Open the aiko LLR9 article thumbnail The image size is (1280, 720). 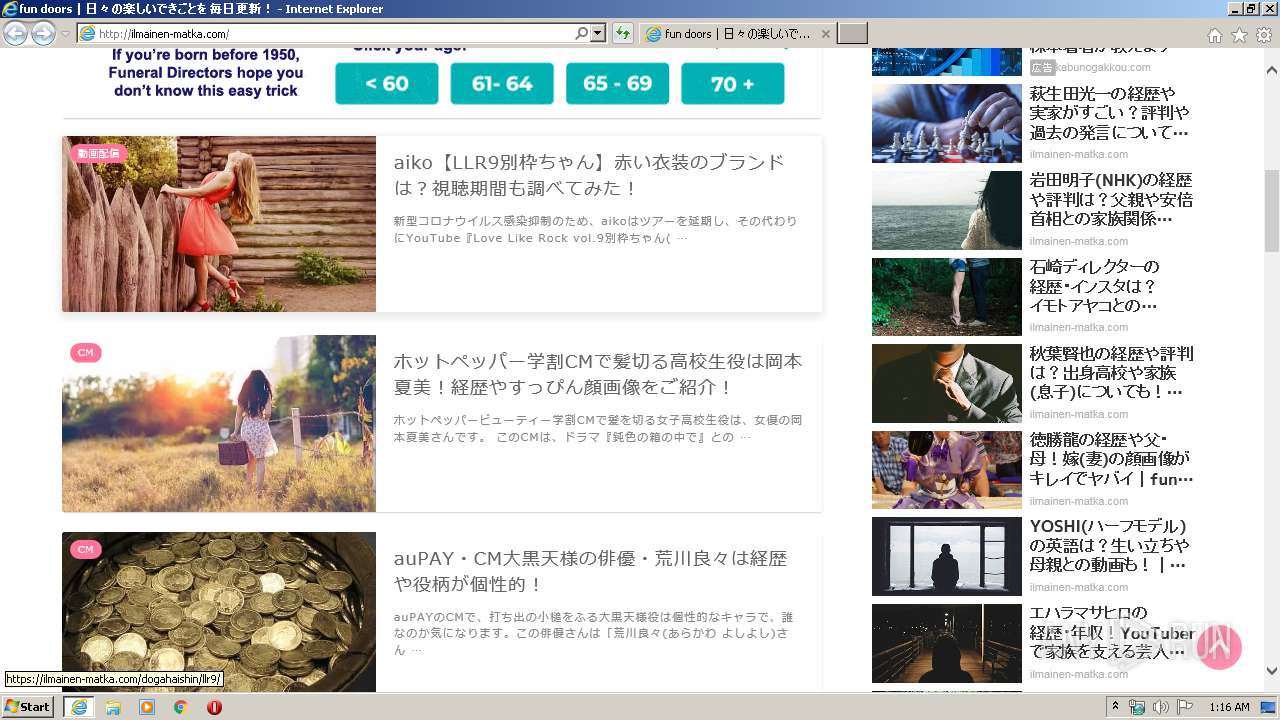(x=219, y=224)
